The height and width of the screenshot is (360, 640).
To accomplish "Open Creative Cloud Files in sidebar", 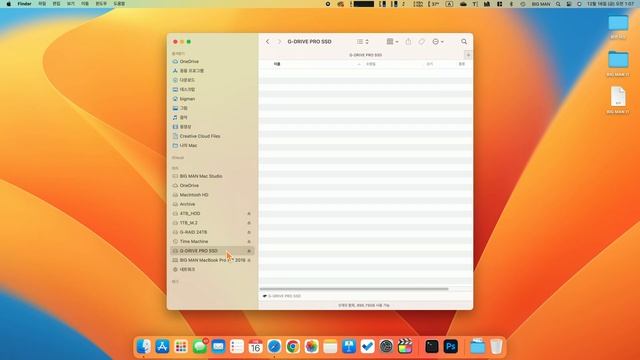I will [200, 136].
